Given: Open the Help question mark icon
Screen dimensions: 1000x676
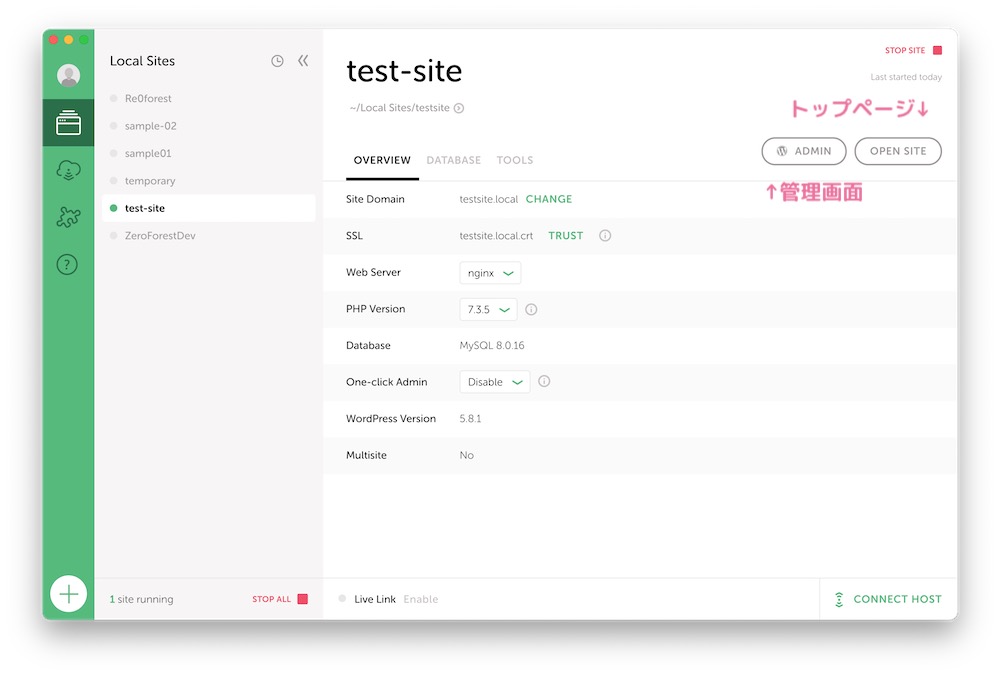Looking at the screenshot, I should click(x=67, y=264).
